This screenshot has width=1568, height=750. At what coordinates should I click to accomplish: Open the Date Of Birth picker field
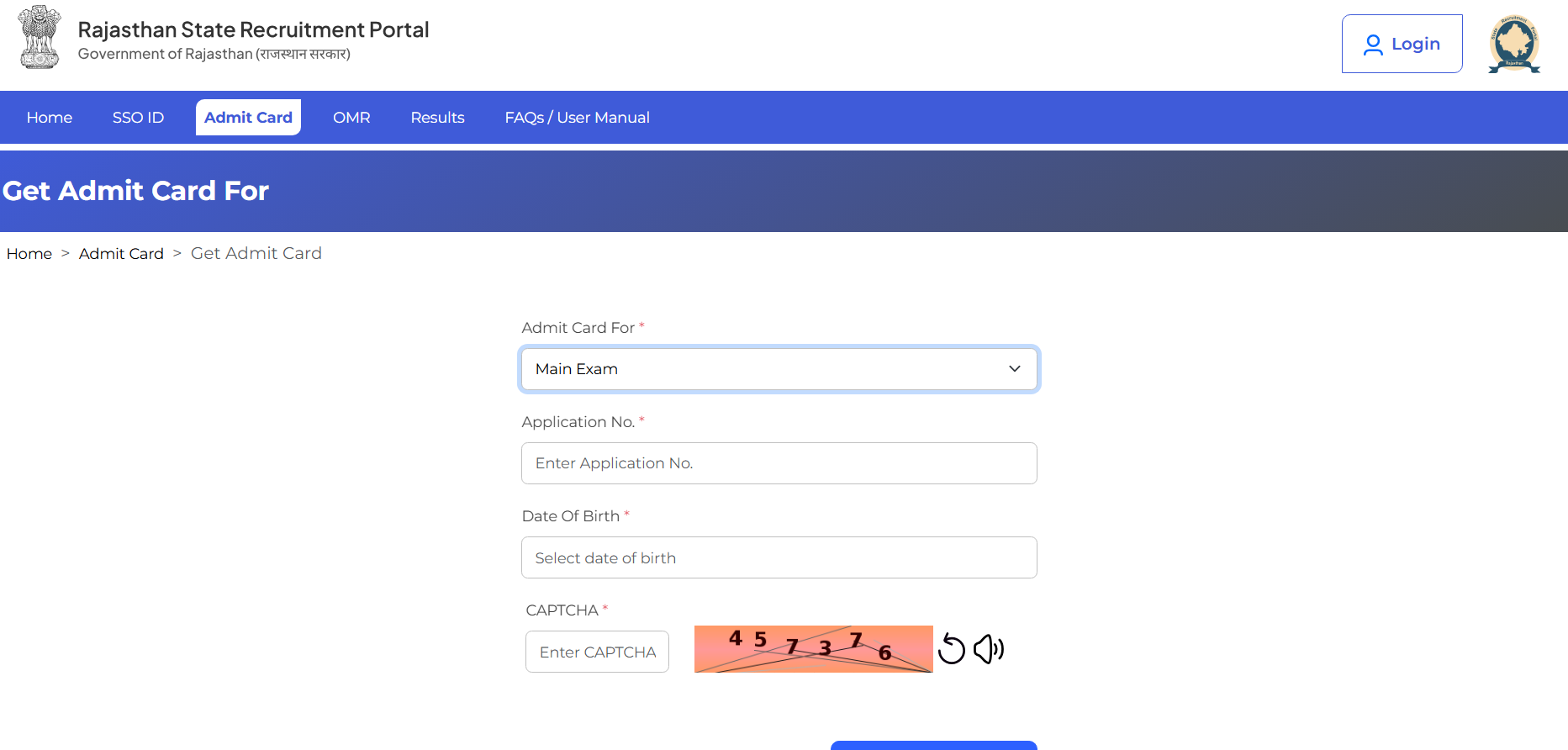pos(779,557)
